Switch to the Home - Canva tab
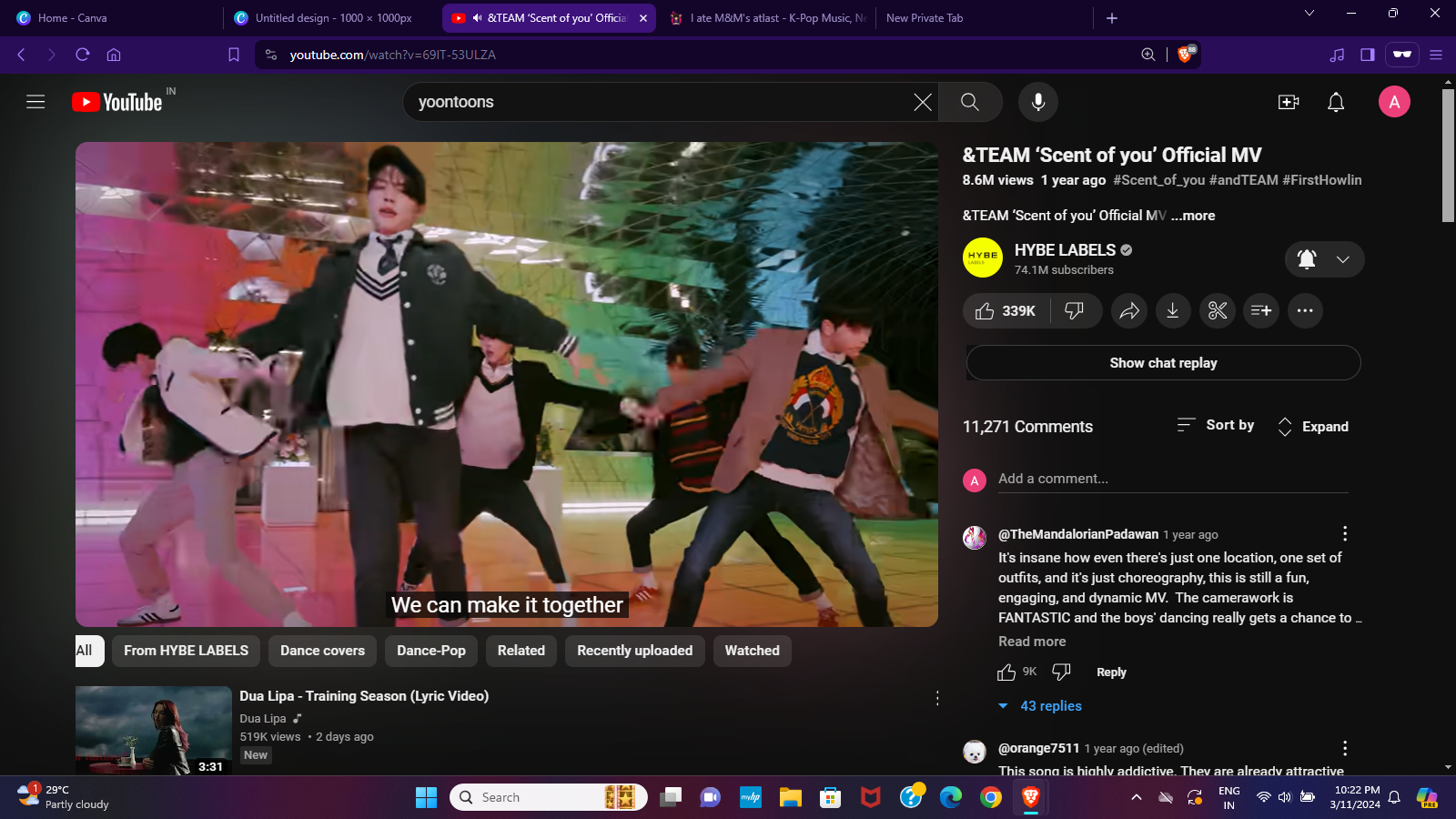The image size is (1456, 819). [113, 17]
